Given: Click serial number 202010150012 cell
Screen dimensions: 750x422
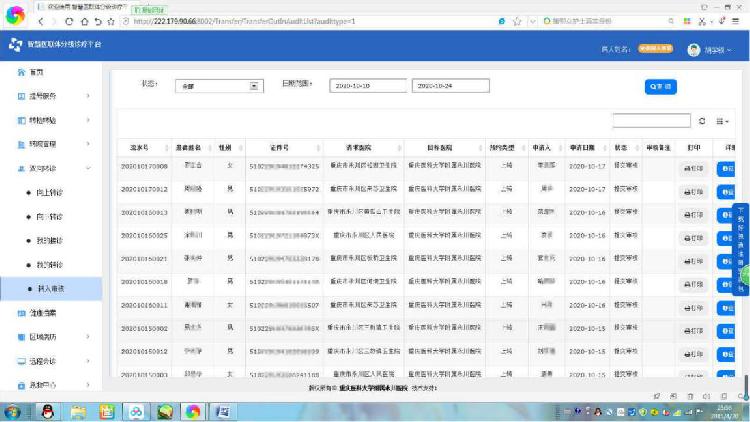Looking at the screenshot, I should click(x=144, y=351).
